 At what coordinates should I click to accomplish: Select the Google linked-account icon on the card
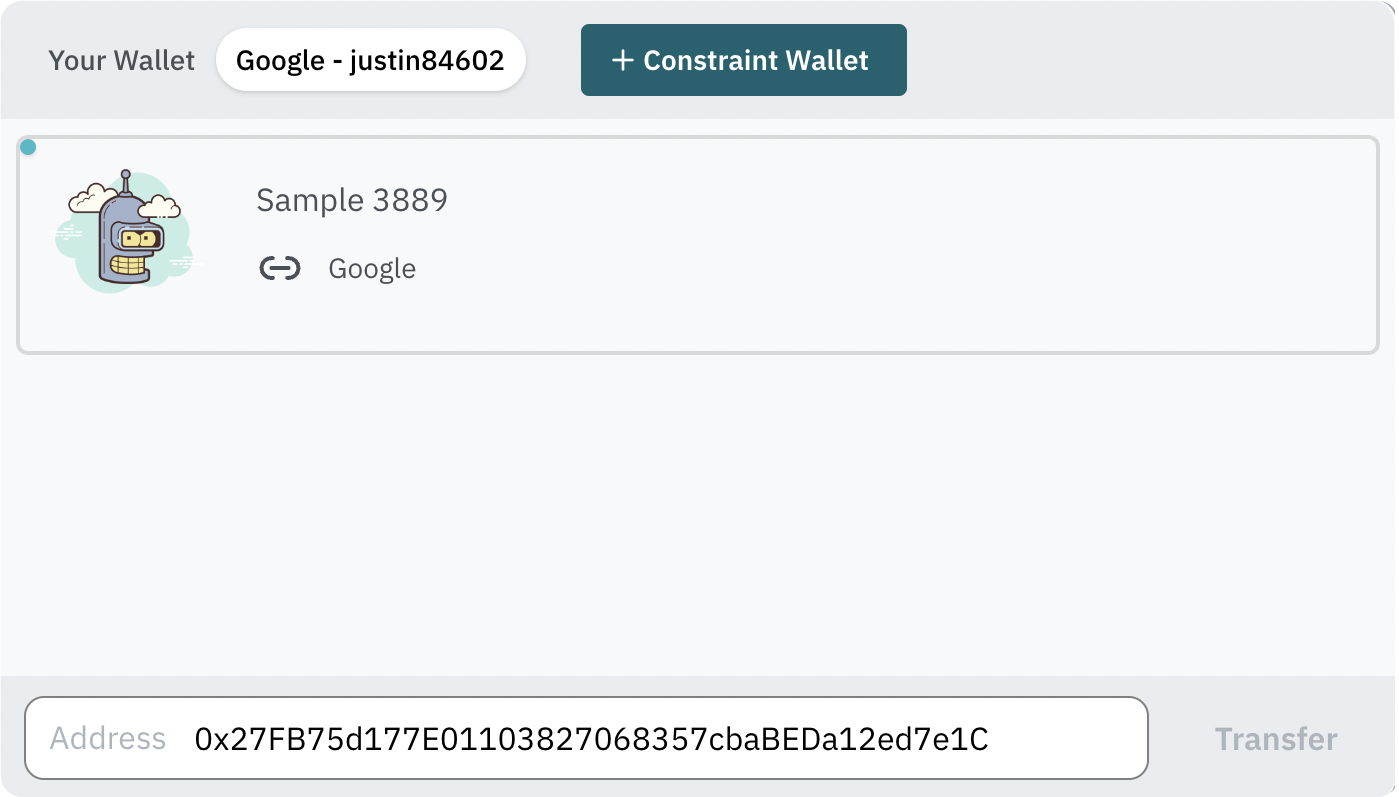(x=279, y=267)
